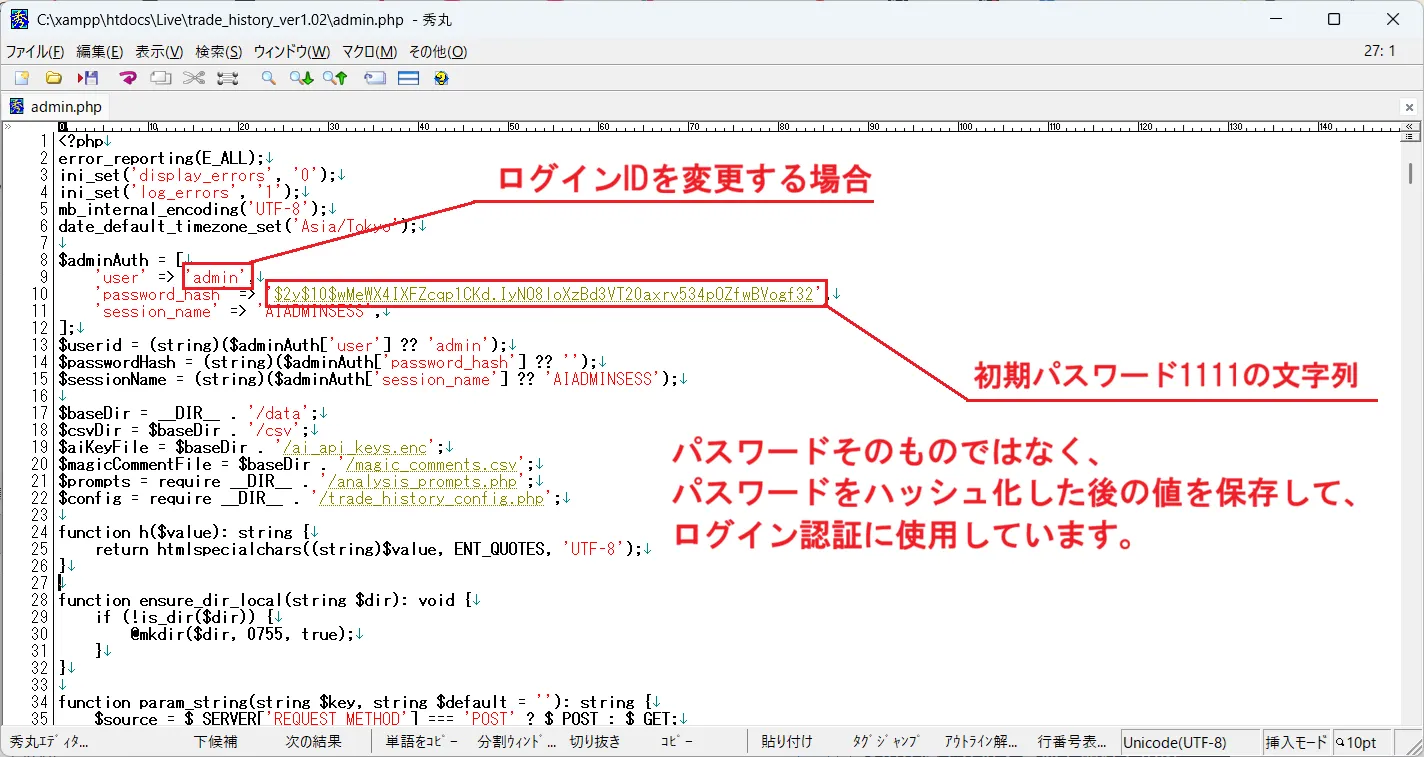Click Find Next green down-arrow icon
1424x757 pixels.
point(301,78)
